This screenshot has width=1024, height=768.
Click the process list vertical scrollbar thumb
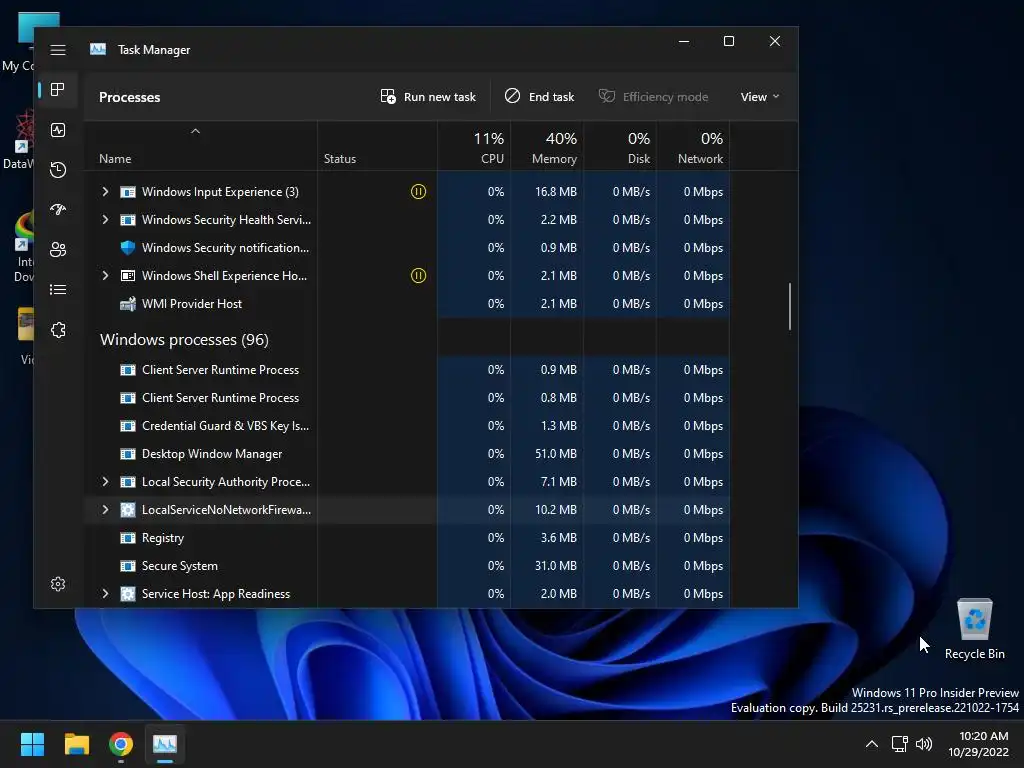[x=790, y=306]
